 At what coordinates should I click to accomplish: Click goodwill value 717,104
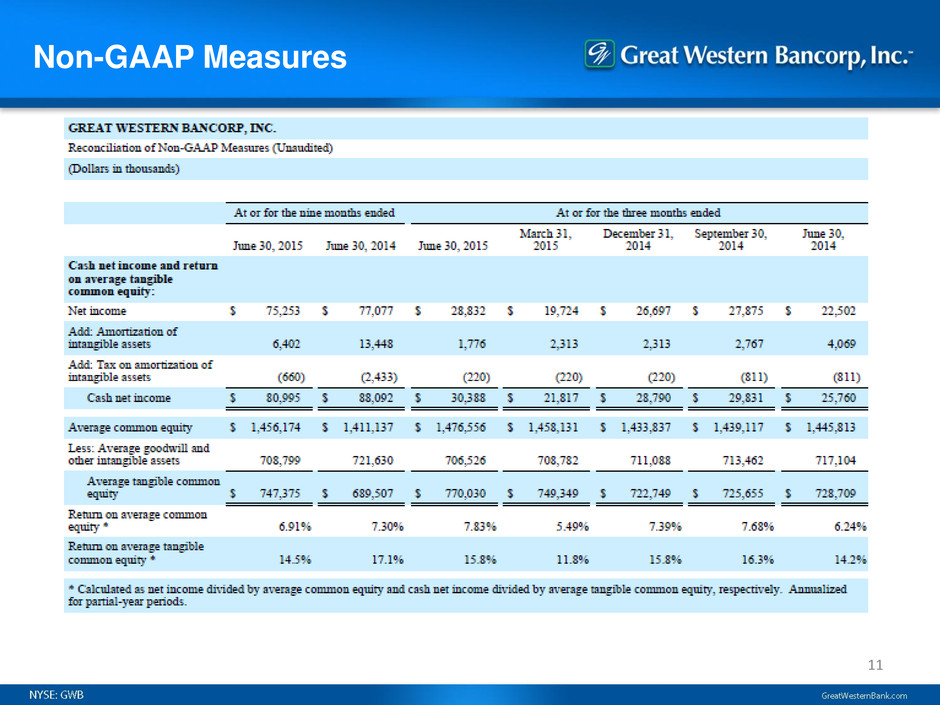coord(836,461)
